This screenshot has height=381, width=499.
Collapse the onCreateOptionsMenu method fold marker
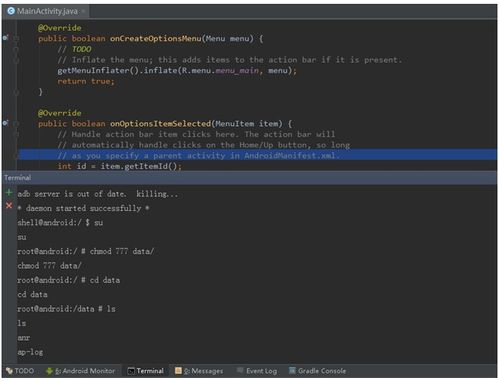[x=16, y=39]
